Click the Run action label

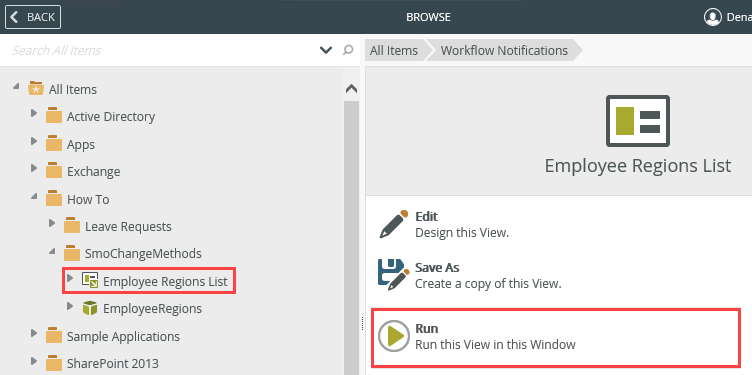(426, 328)
